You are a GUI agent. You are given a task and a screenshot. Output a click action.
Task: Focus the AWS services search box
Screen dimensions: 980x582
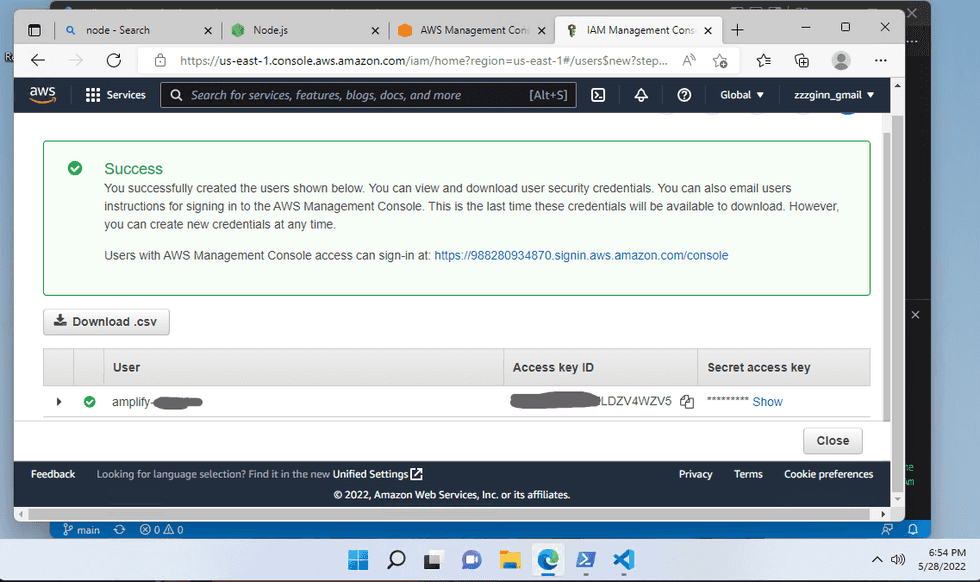368,95
